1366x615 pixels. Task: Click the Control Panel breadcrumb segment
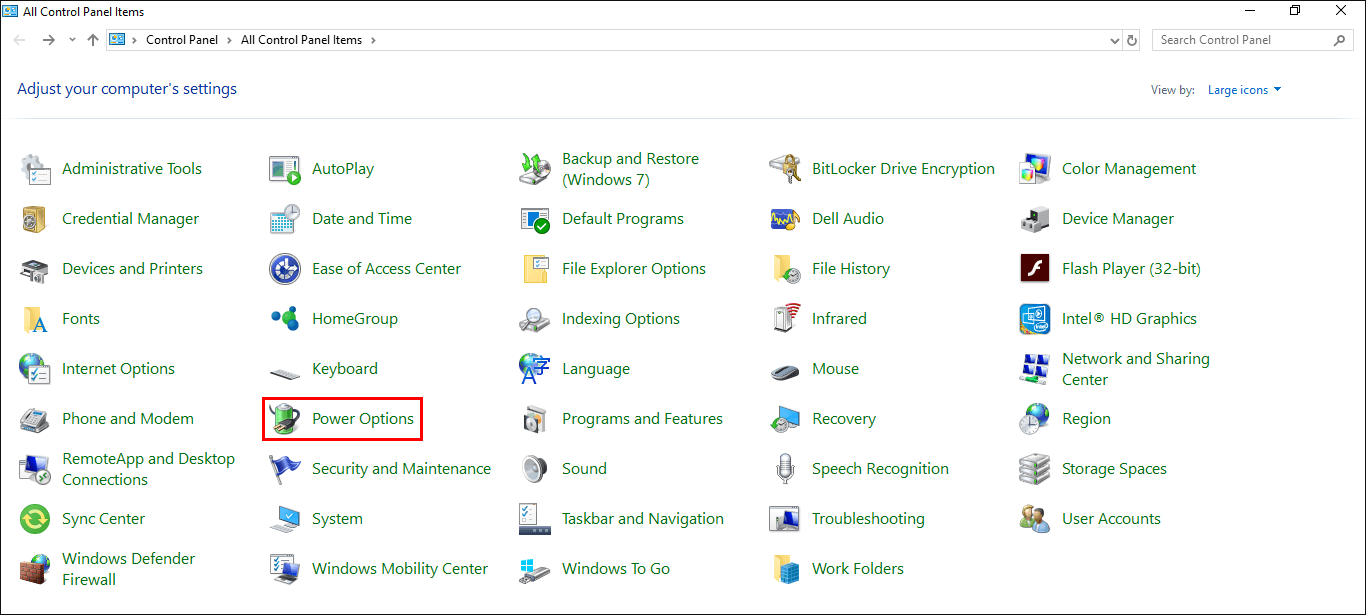pos(182,40)
